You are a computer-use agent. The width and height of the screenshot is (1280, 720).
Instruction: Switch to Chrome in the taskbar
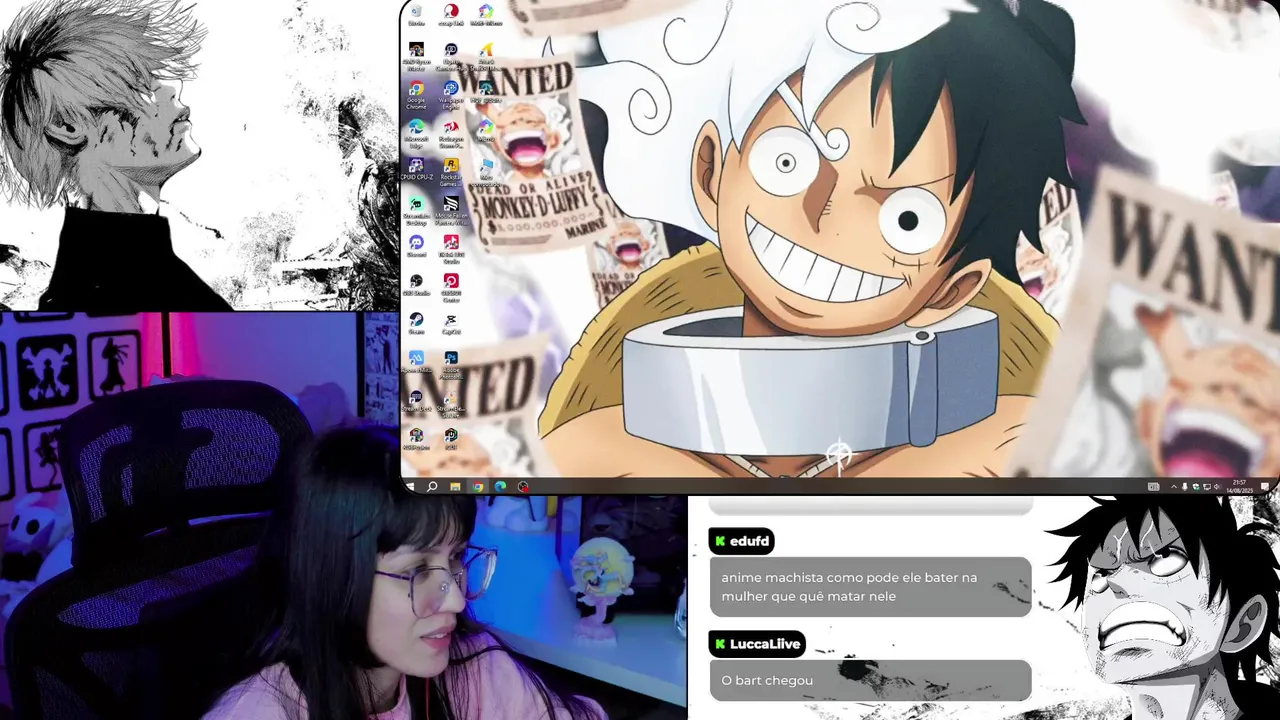click(478, 487)
